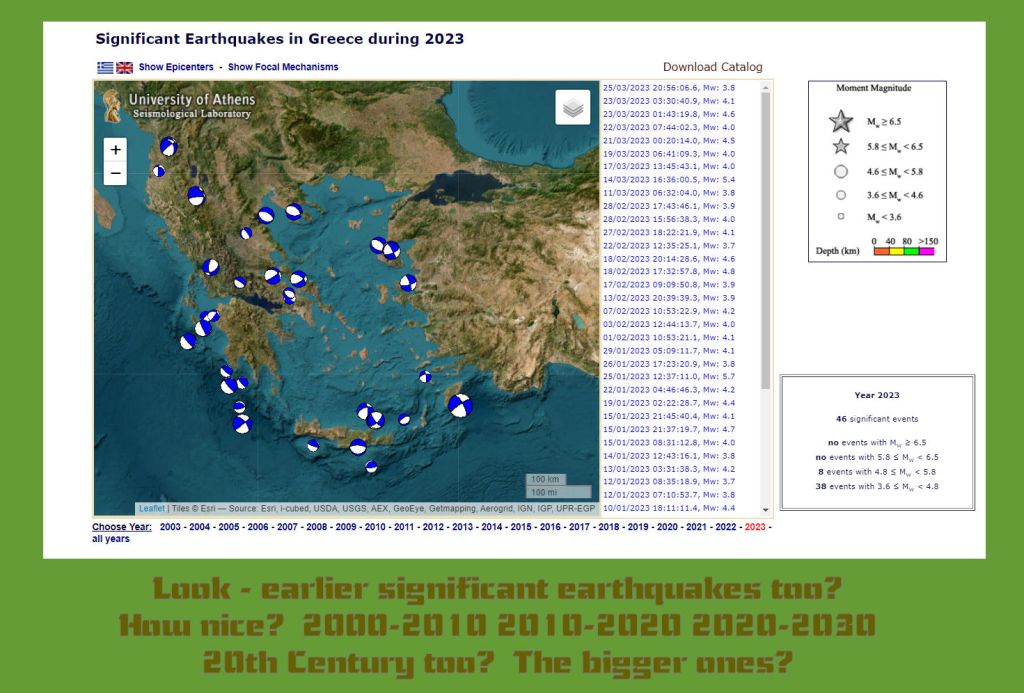Show Focal Mechanisms on the map
This screenshot has width=1024, height=693.
[x=283, y=67]
